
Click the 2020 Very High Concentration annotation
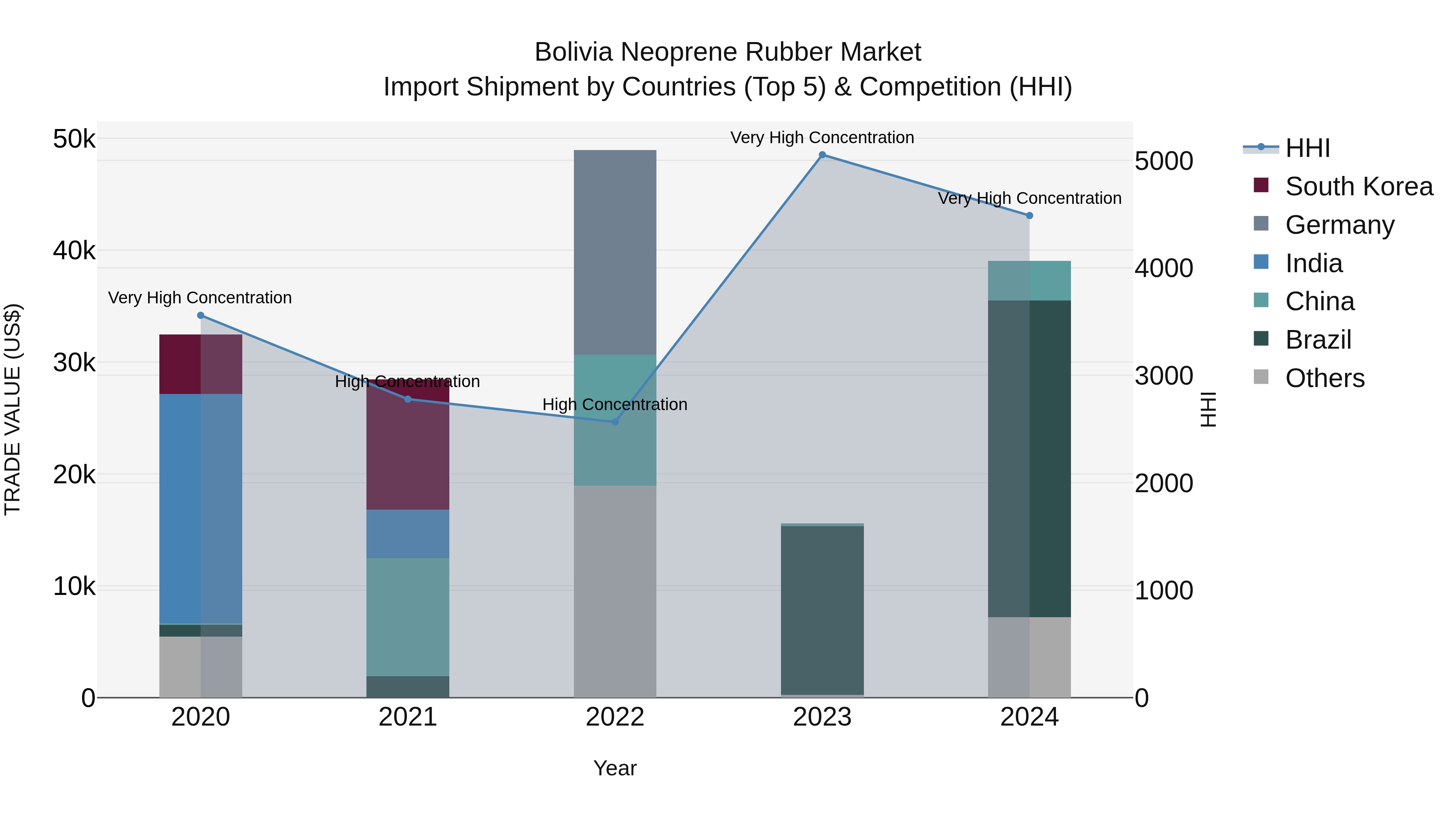pos(200,297)
